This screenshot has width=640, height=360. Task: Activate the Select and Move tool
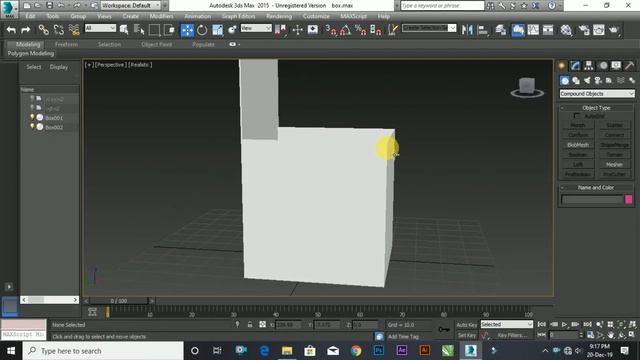pos(187,30)
